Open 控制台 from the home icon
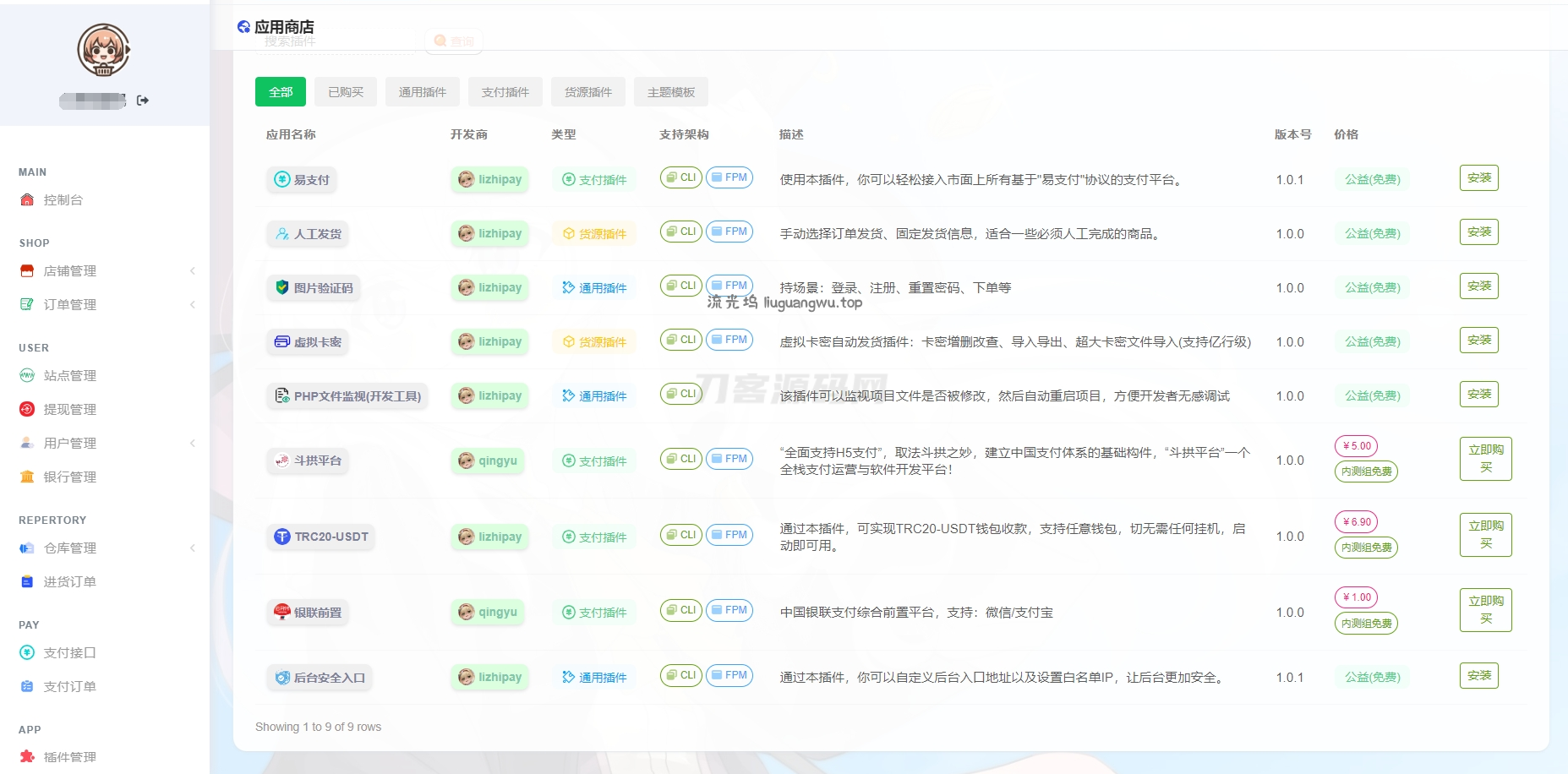Image resolution: width=1568 pixels, height=774 pixels. pos(27,200)
